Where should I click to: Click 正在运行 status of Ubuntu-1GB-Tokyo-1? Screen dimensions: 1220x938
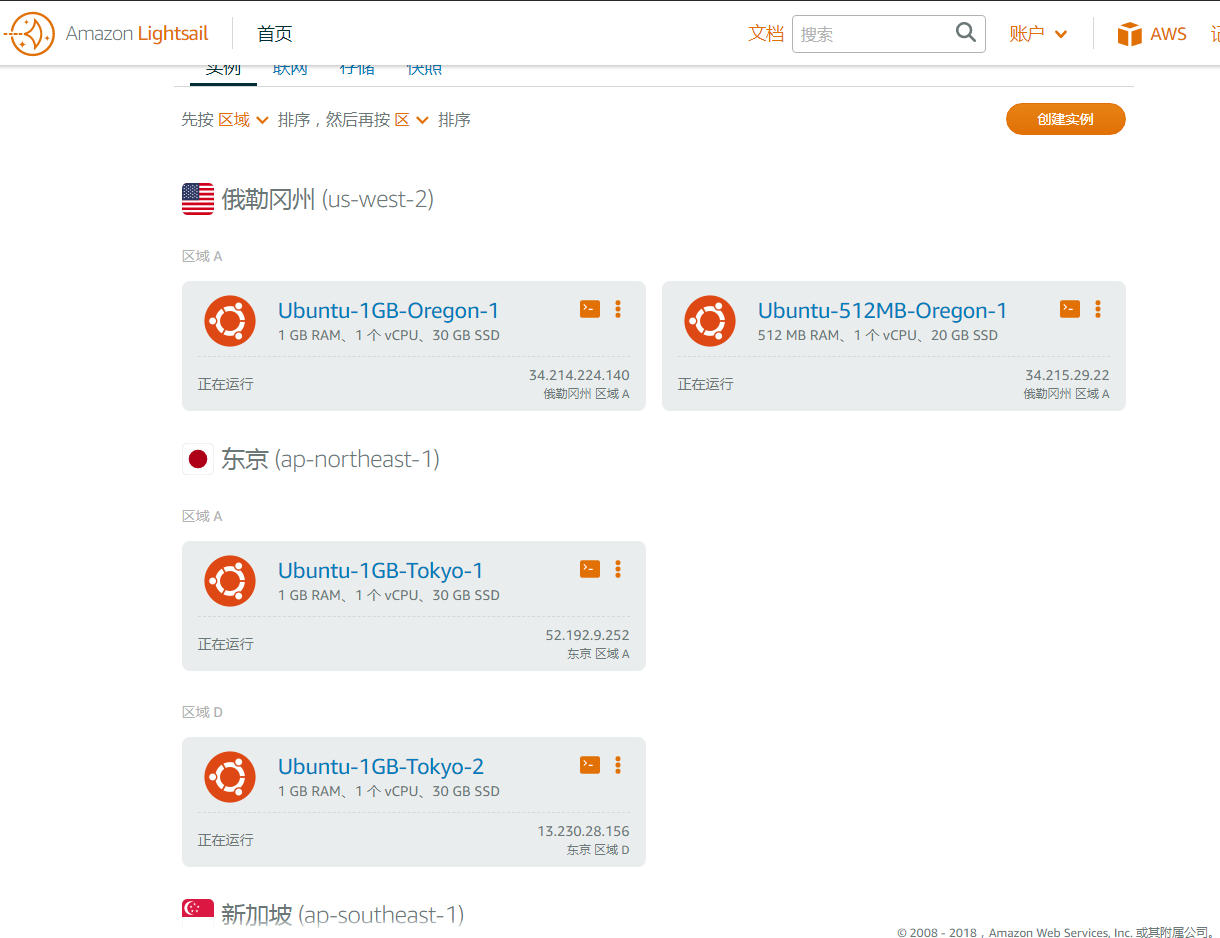[226, 644]
